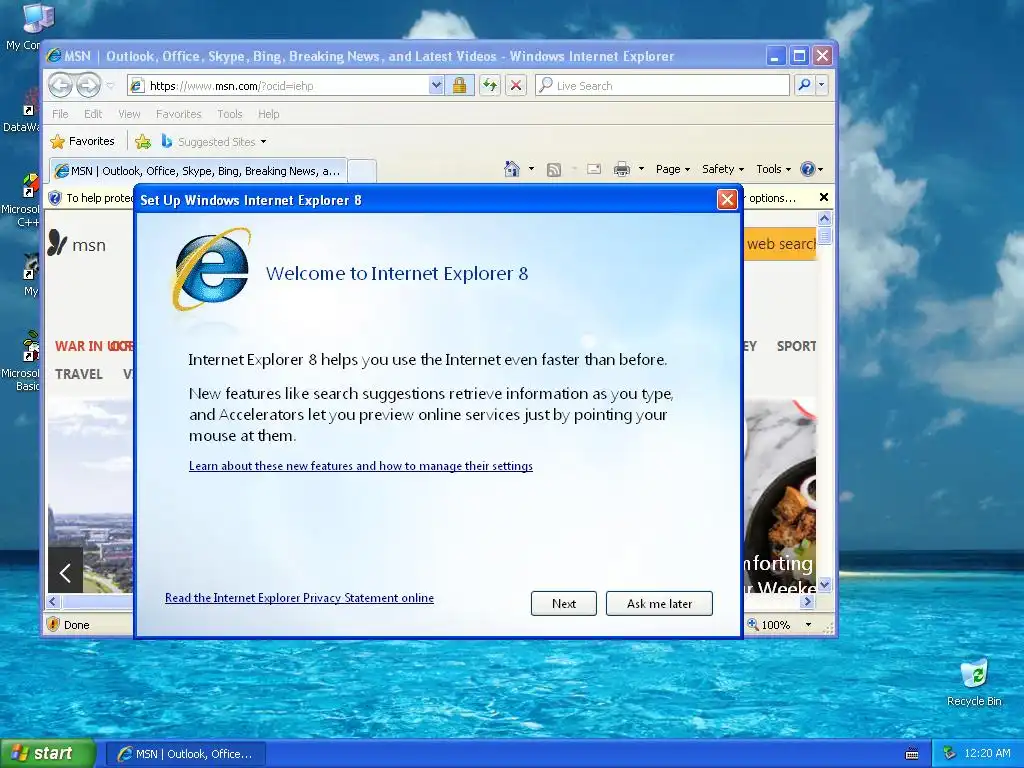Click the Start button
Image resolution: width=1024 pixels, height=768 pixels.
coord(48,754)
